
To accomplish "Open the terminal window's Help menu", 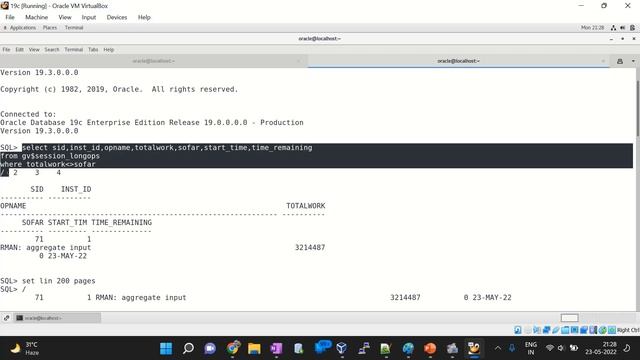I will (x=109, y=49).
